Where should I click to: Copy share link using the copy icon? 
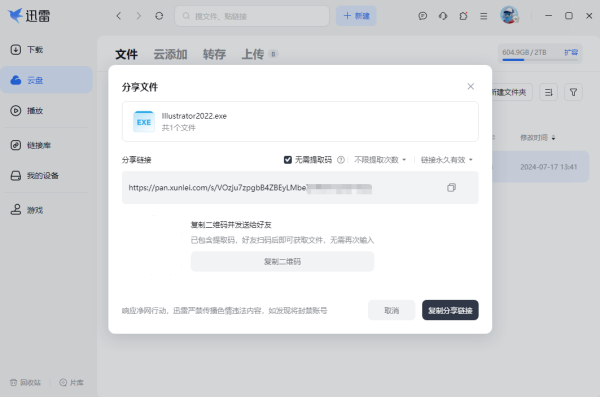pos(451,188)
